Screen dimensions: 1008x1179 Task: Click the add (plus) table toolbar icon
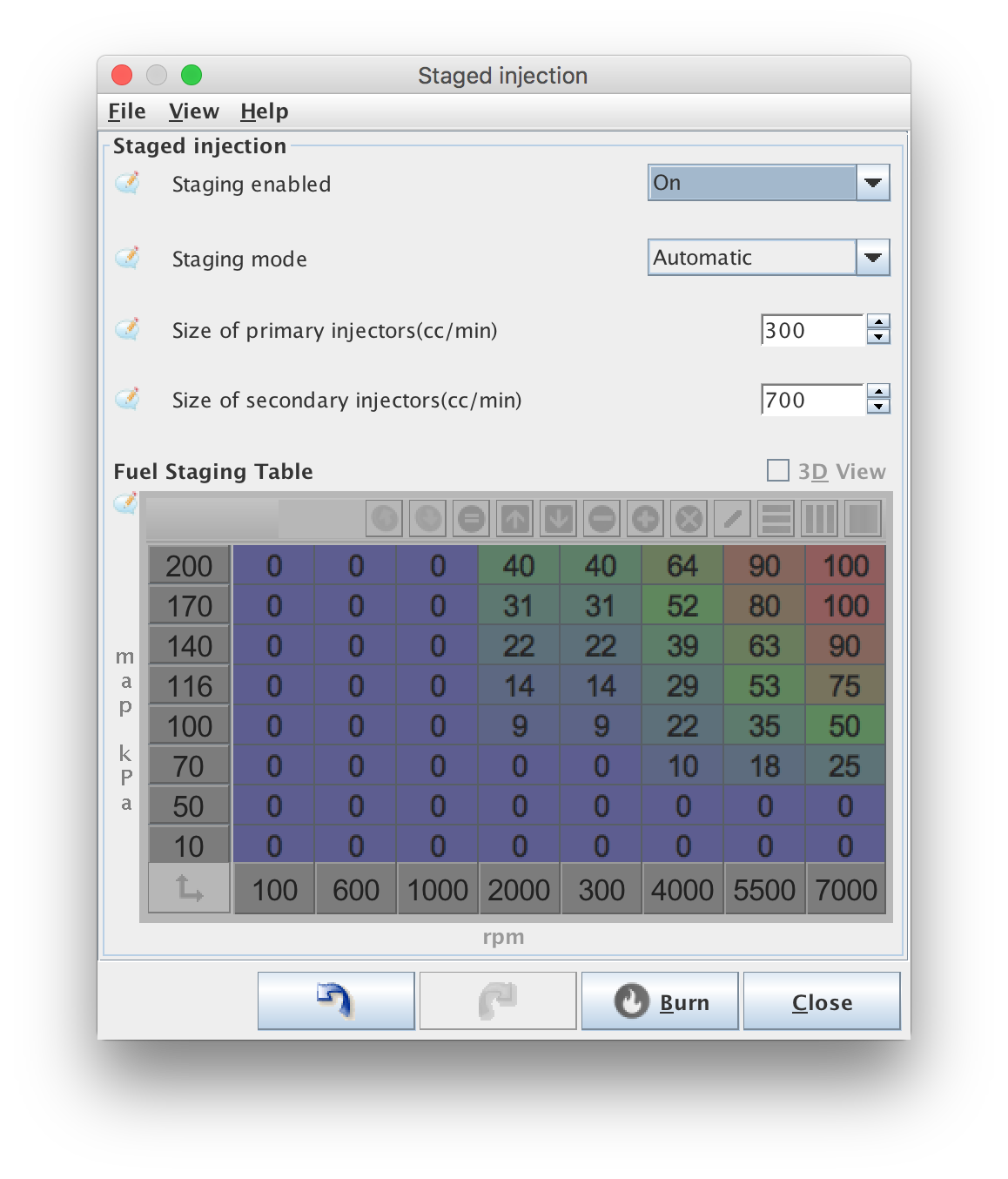(x=646, y=519)
